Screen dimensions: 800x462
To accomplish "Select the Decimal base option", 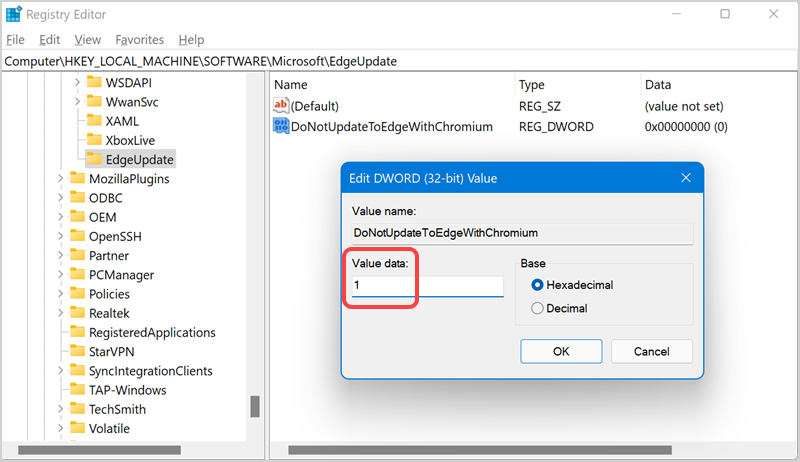I will 538,309.
